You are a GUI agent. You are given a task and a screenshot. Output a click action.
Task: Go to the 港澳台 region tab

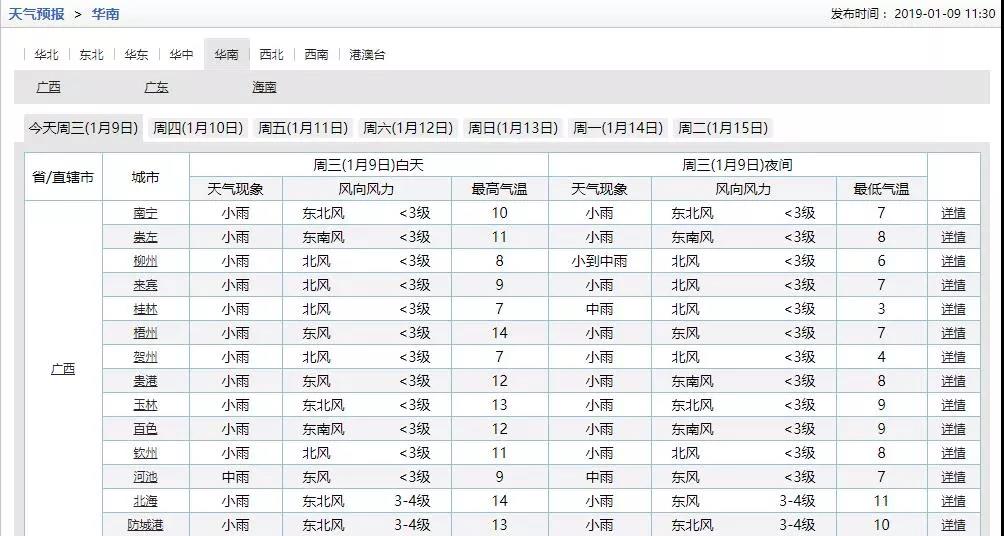pyautogui.click(x=367, y=55)
